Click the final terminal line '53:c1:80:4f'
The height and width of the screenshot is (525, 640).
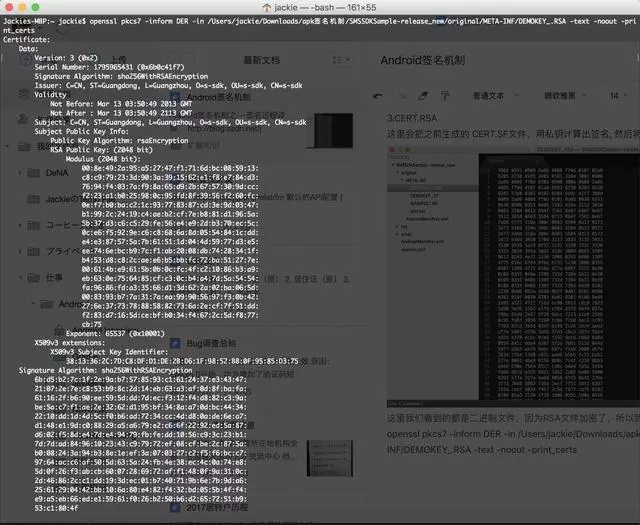pos(56,508)
